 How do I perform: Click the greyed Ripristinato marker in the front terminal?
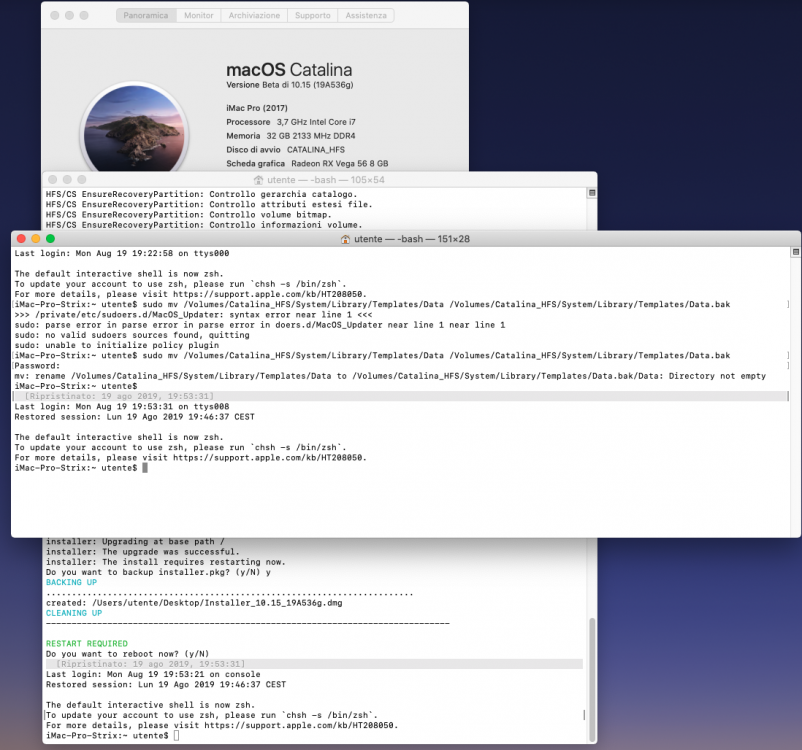pos(119,396)
